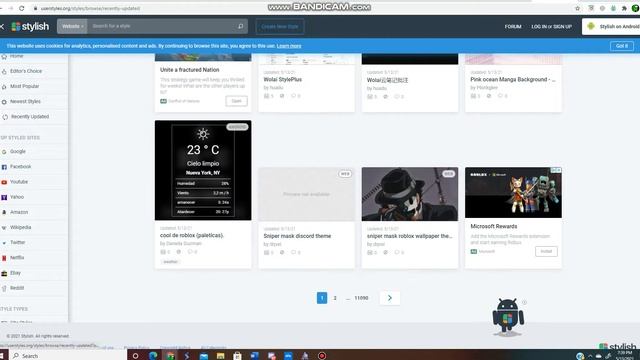The height and width of the screenshot is (360, 640).
Task: Open Reddit styles in sidebar
Action: pyautogui.click(x=17, y=288)
